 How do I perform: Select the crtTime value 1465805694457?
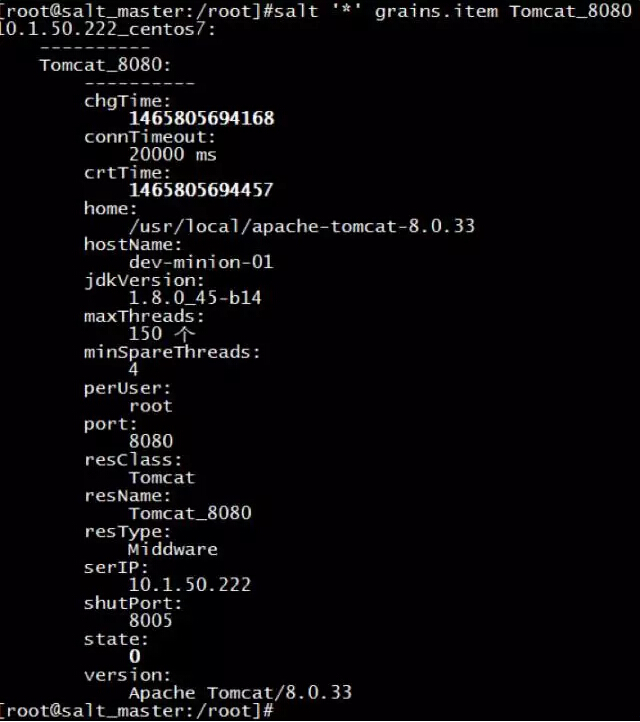[201, 190]
